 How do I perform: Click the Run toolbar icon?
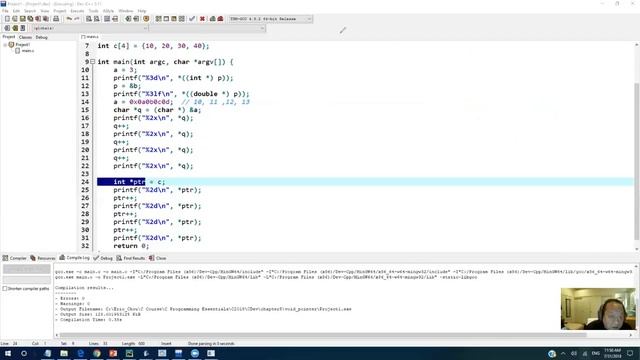tap(166, 19)
